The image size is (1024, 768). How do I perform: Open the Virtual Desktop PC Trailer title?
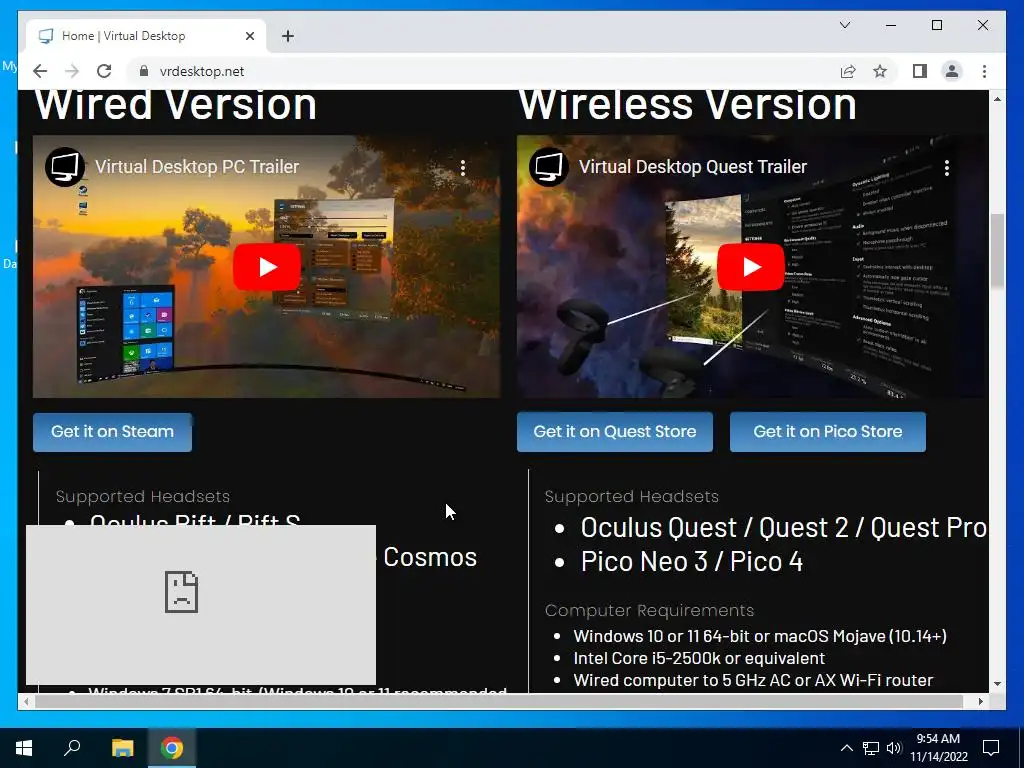click(x=197, y=167)
